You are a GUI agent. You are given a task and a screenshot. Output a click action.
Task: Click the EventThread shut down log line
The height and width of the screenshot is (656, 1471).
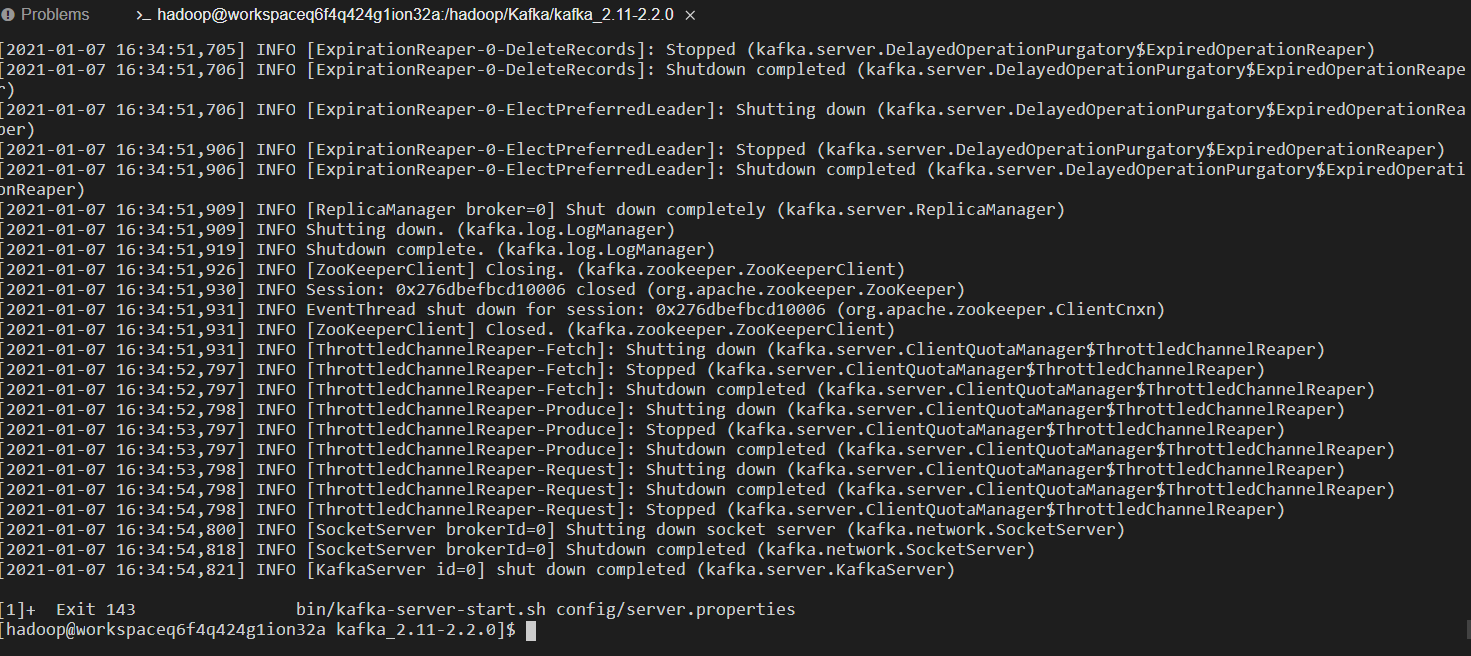(x=583, y=310)
